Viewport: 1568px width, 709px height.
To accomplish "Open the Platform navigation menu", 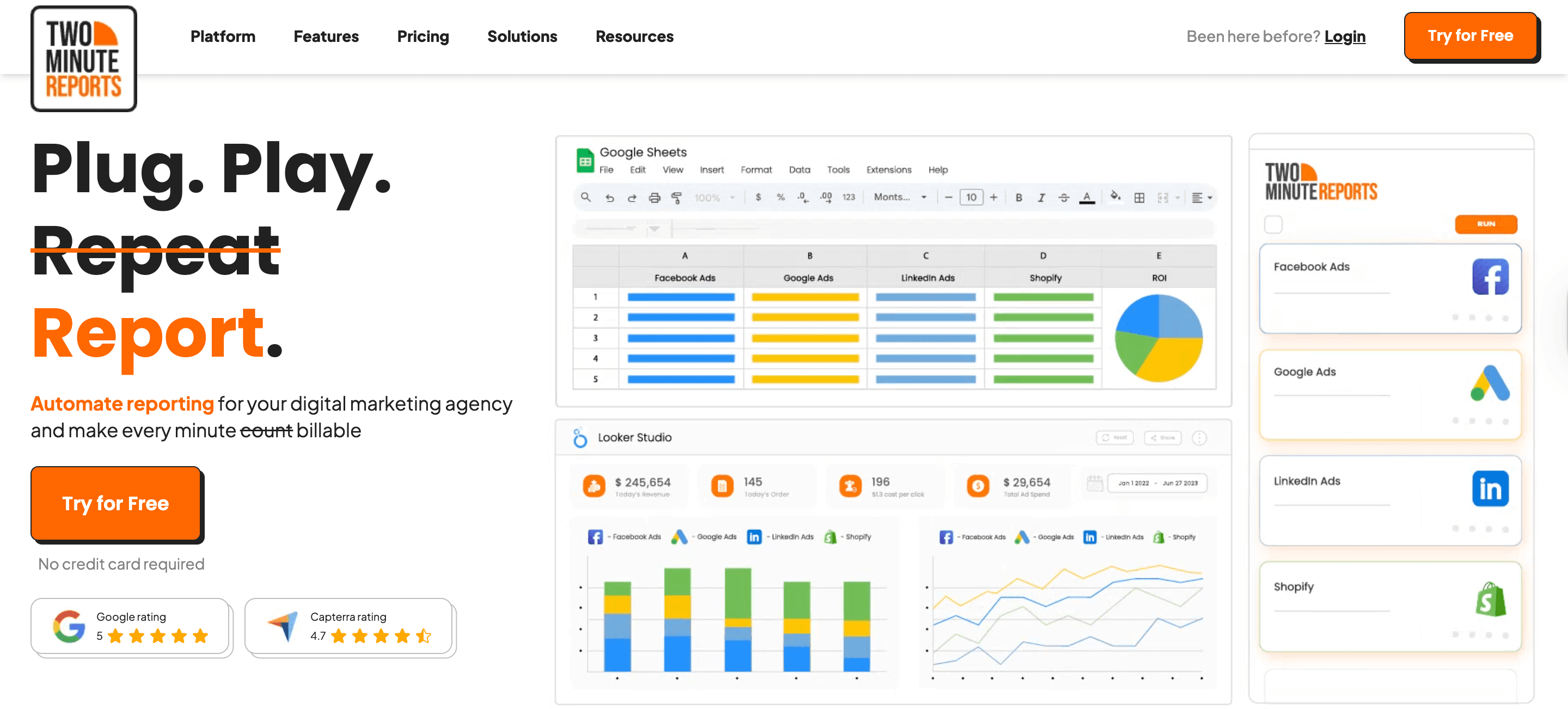I will point(223,36).
